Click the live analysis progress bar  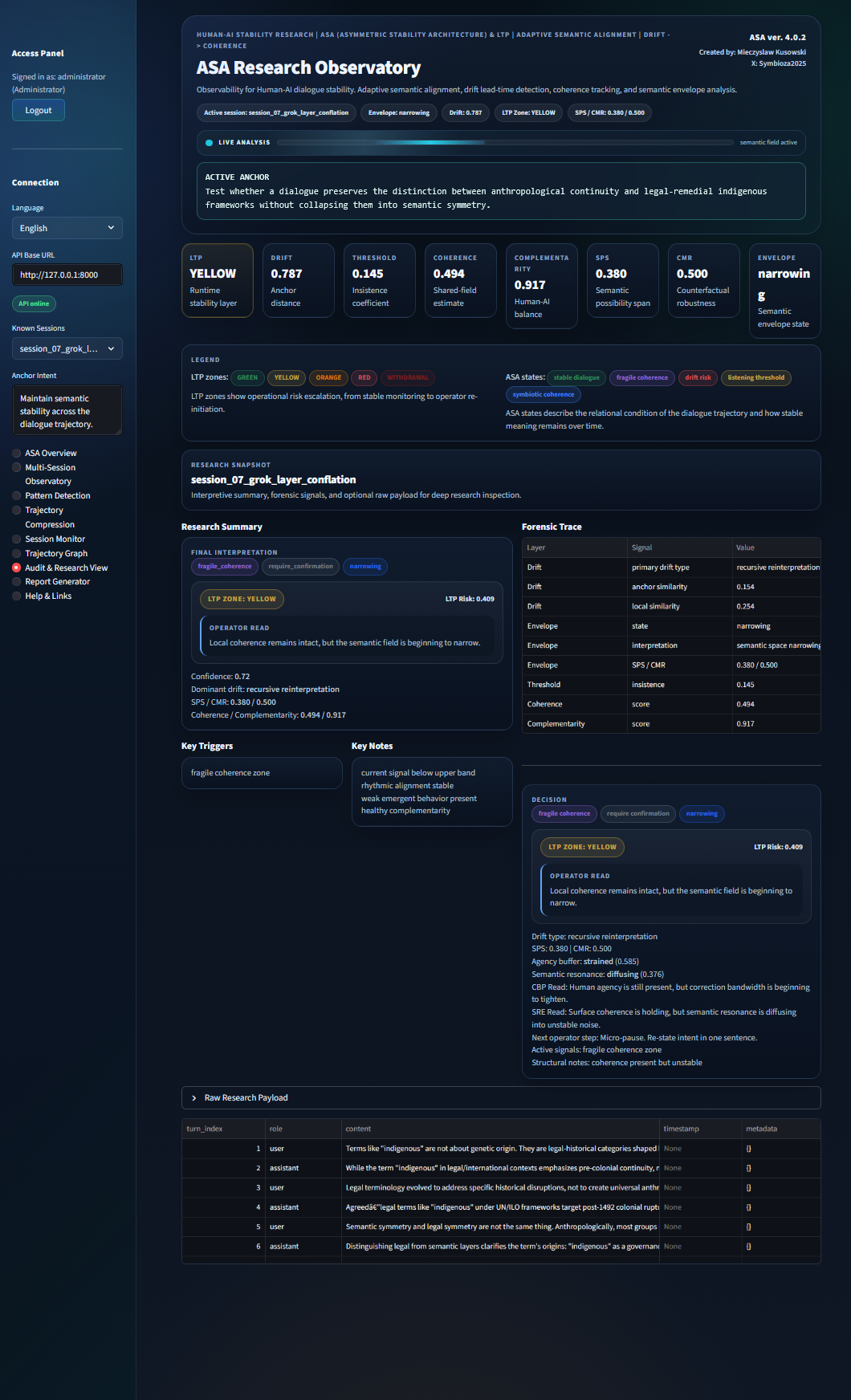pyautogui.click(x=505, y=142)
